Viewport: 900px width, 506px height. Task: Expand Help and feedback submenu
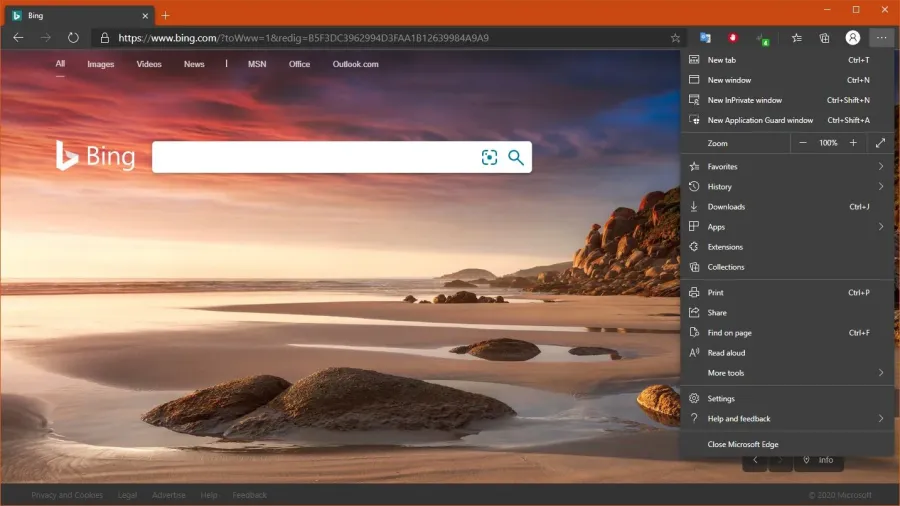pos(788,419)
